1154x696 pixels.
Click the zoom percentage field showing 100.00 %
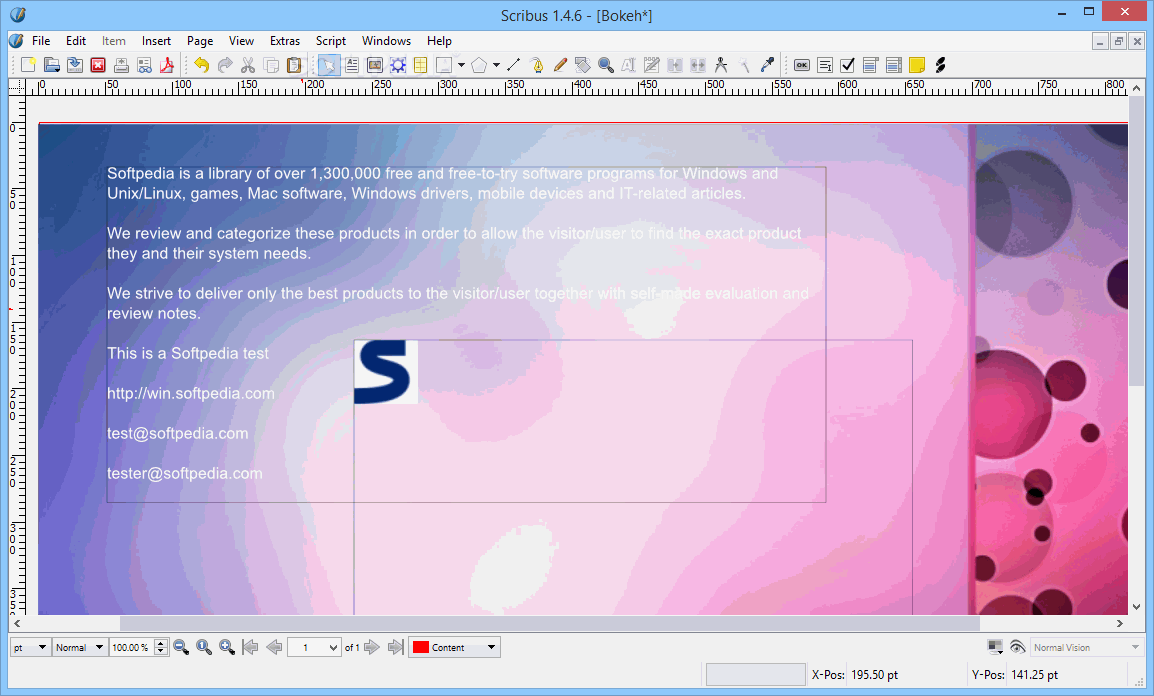(132, 647)
